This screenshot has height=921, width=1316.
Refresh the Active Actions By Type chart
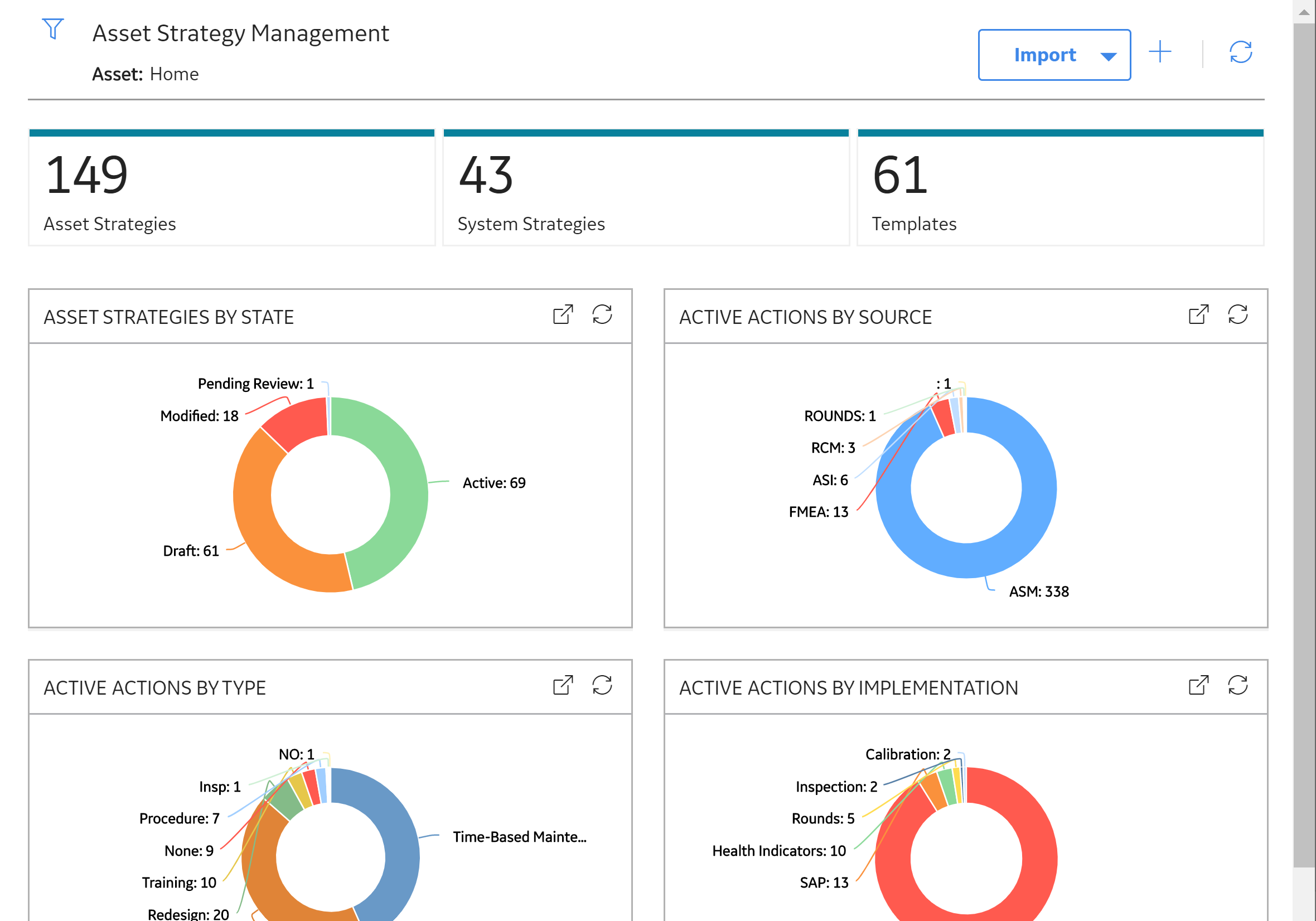point(602,685)
